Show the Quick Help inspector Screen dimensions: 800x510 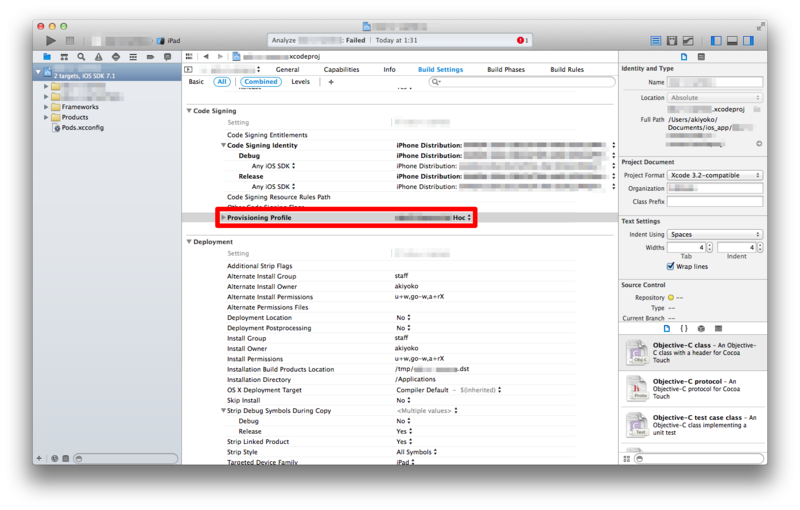[x=702, y=57]
